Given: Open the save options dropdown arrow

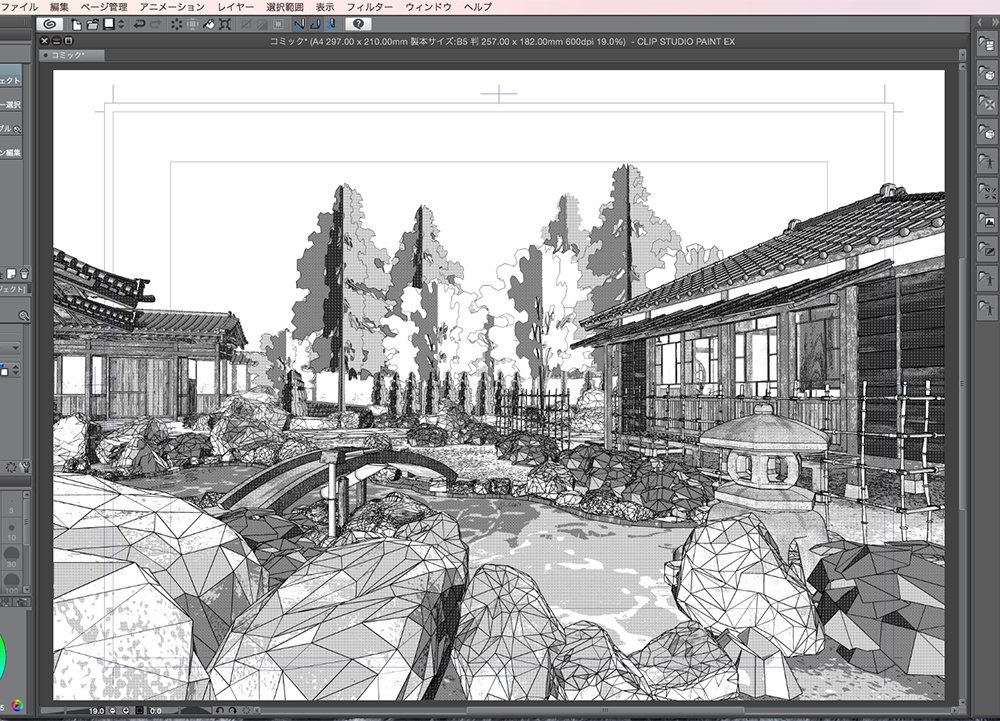Looking at the screenshot, I should [x=121, y=26].
